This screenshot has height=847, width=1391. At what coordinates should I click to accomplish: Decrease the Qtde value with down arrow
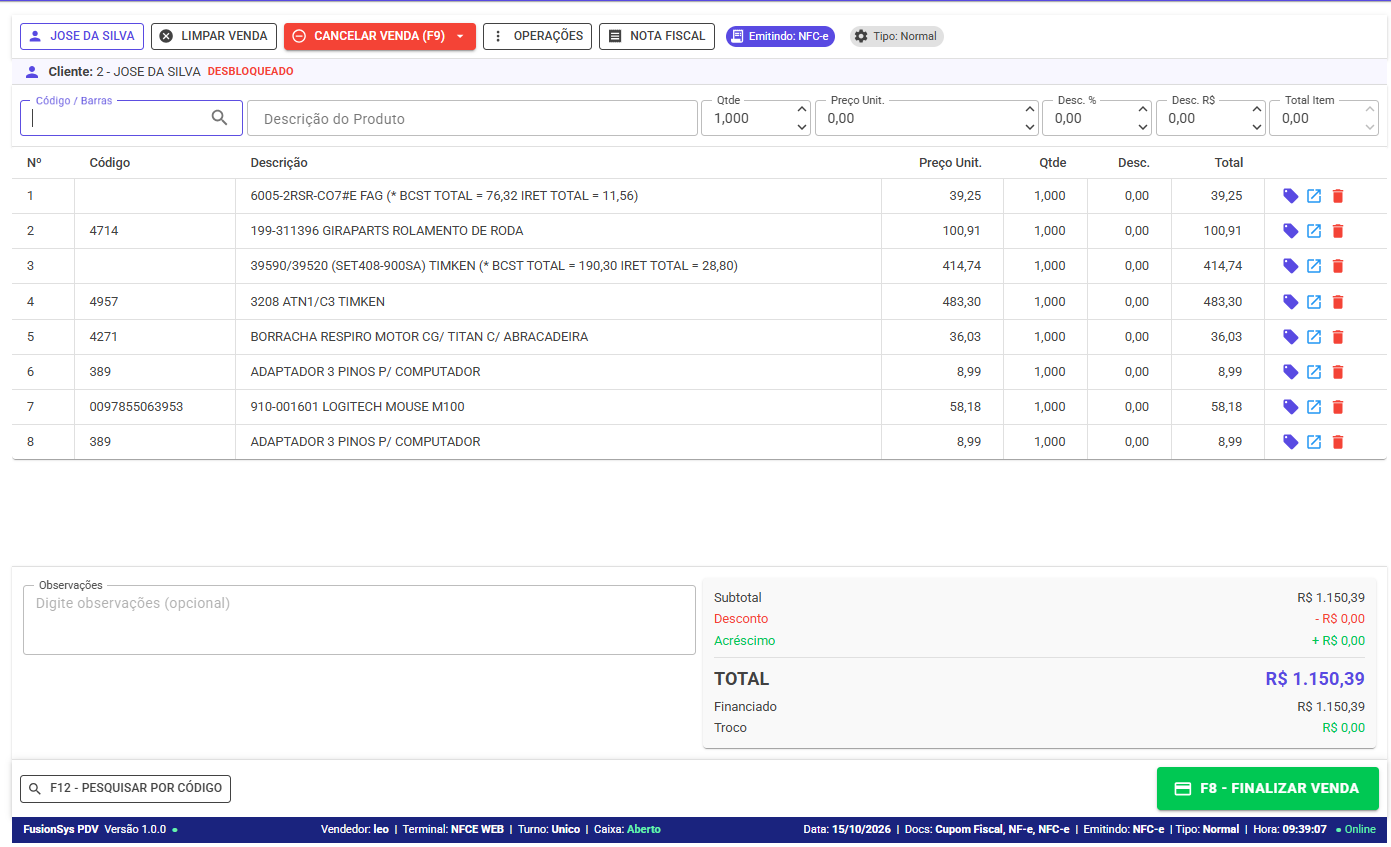coord(802,127)
